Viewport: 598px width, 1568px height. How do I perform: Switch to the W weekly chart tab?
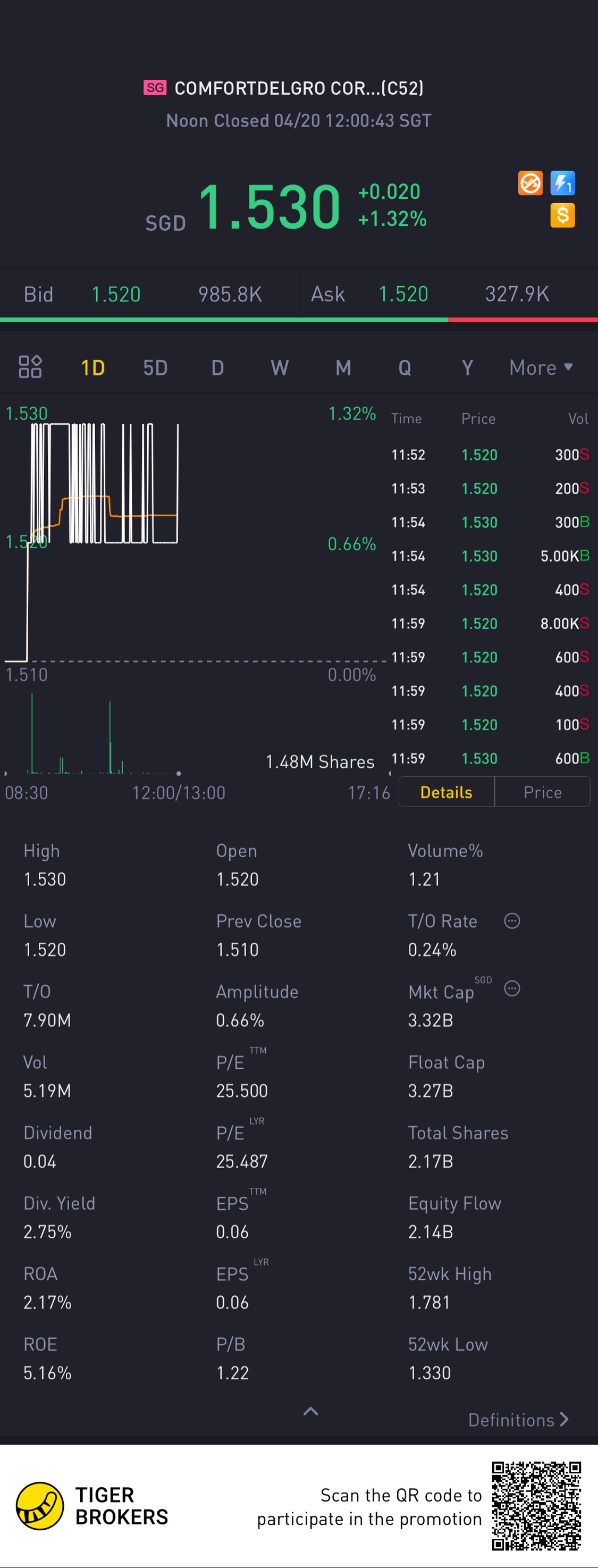(x=280, y=367)
